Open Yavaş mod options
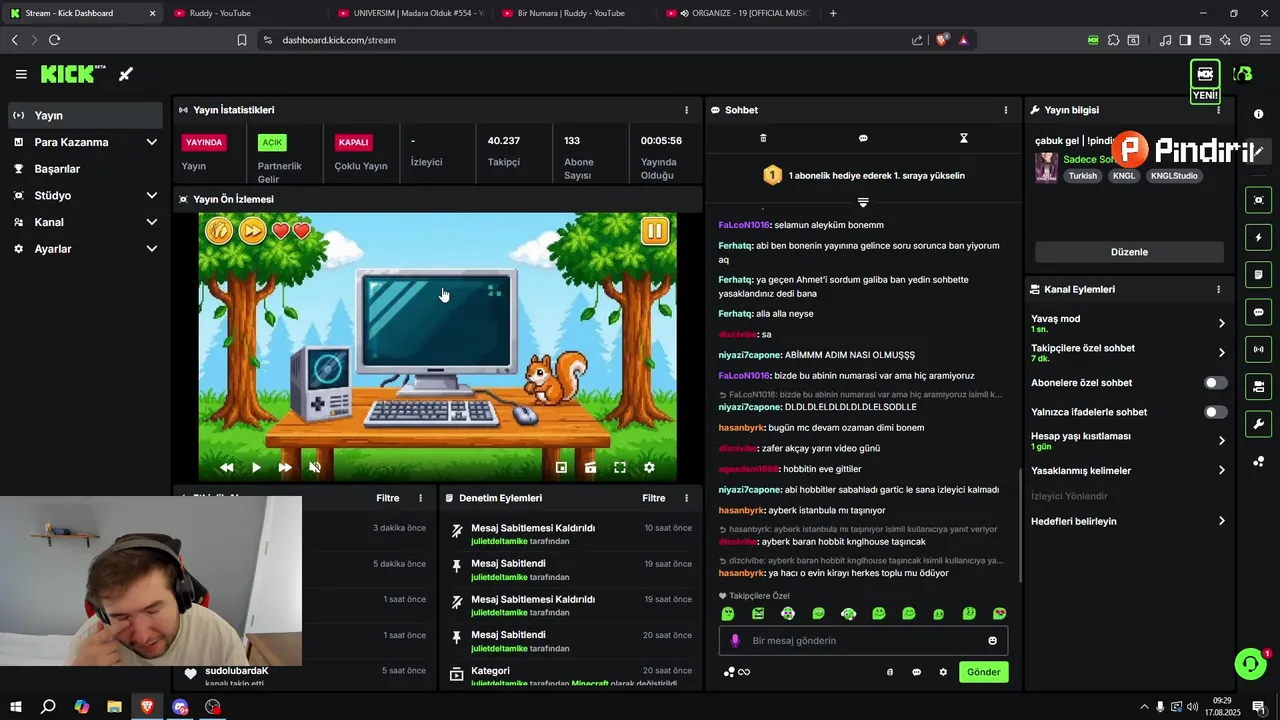 tap(1128, 323)
